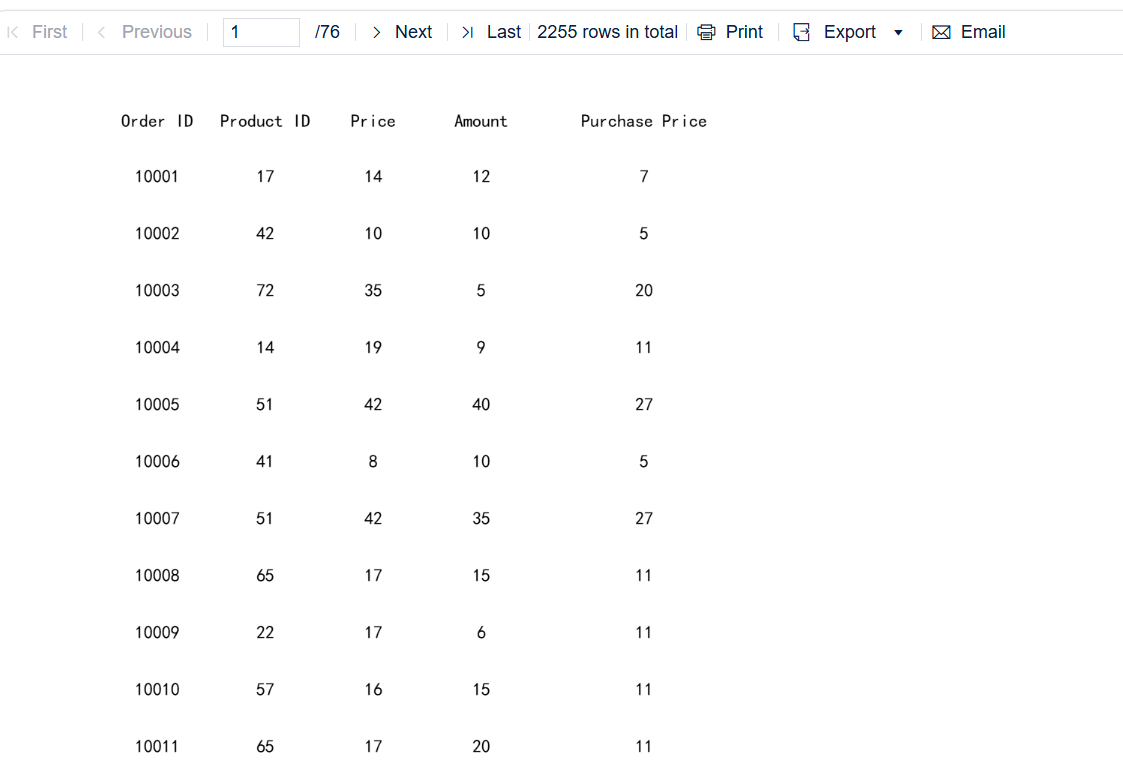Click Amount 20 in order 10011
This screenshot has height=765, width=1123.
[x=481, y=746]
